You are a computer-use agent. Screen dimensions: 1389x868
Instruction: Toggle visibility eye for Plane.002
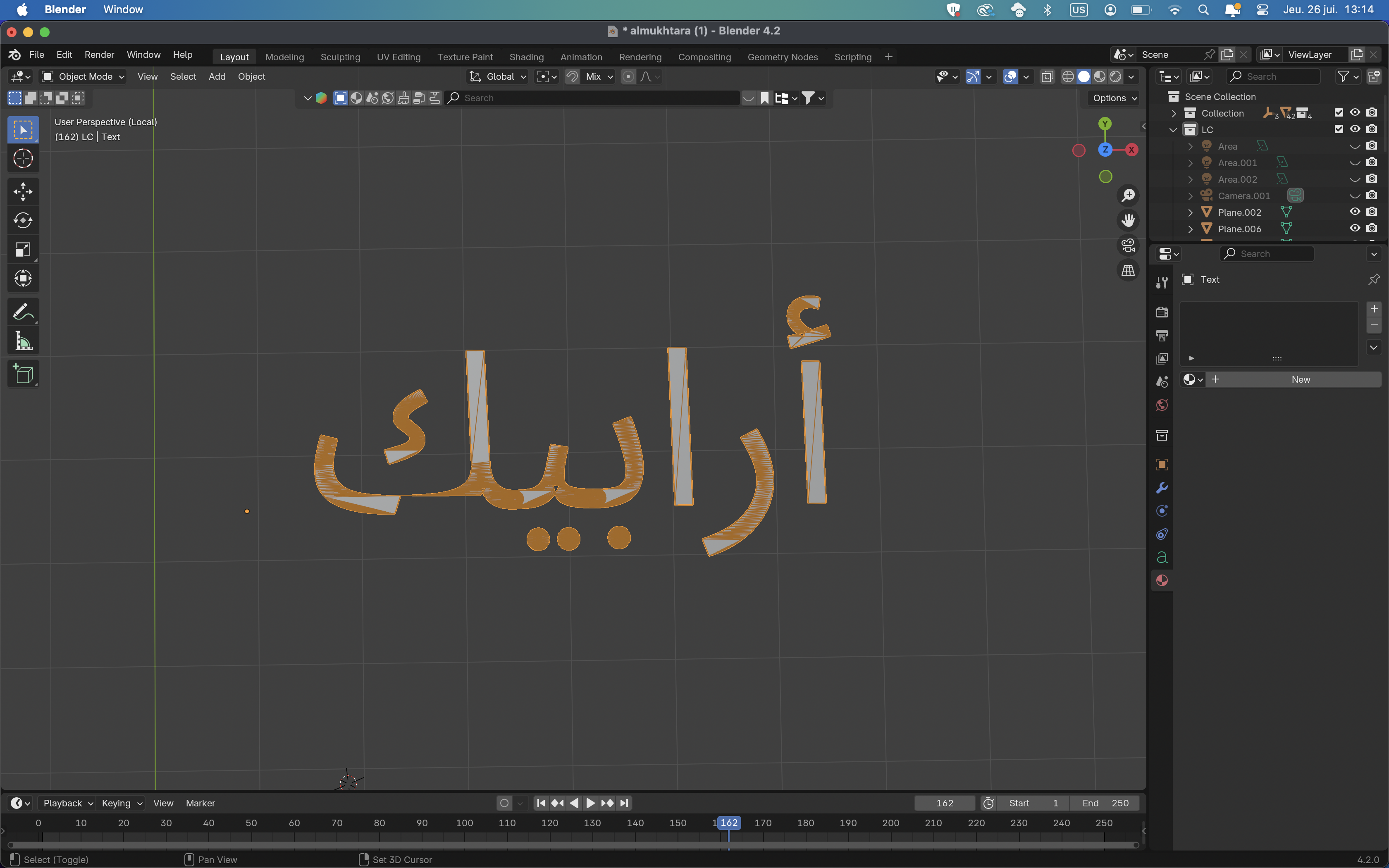click(x=1355, y=212)
